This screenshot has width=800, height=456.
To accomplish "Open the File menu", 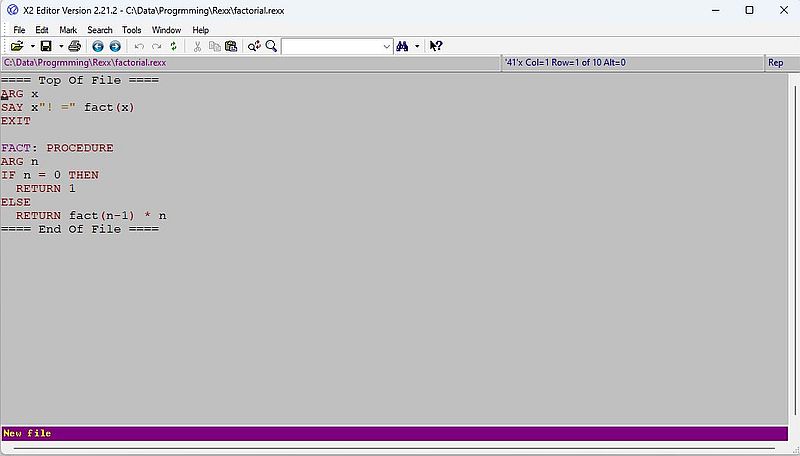I will point(19,30).
